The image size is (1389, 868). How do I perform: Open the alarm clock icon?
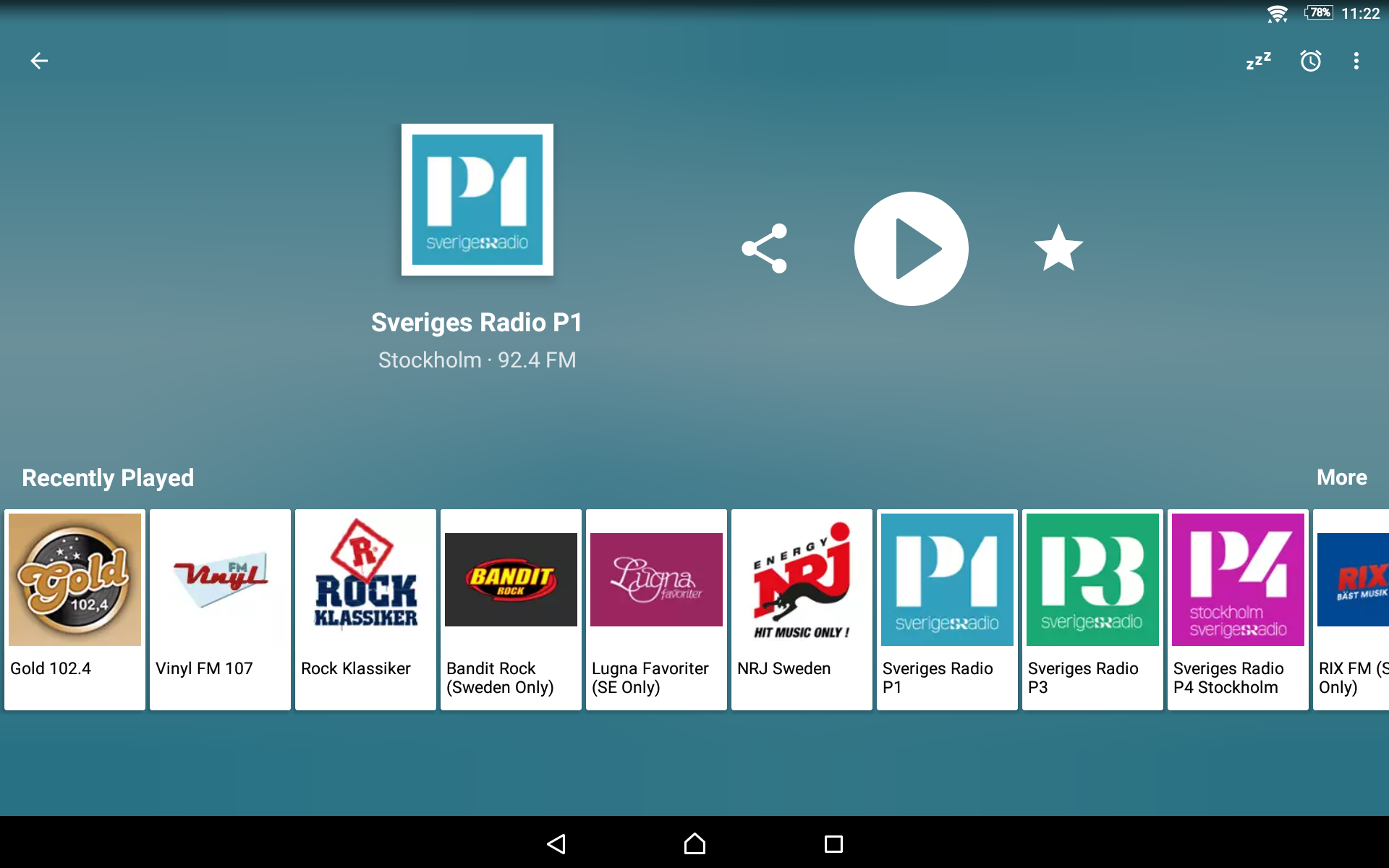[x=1310, y=61]
